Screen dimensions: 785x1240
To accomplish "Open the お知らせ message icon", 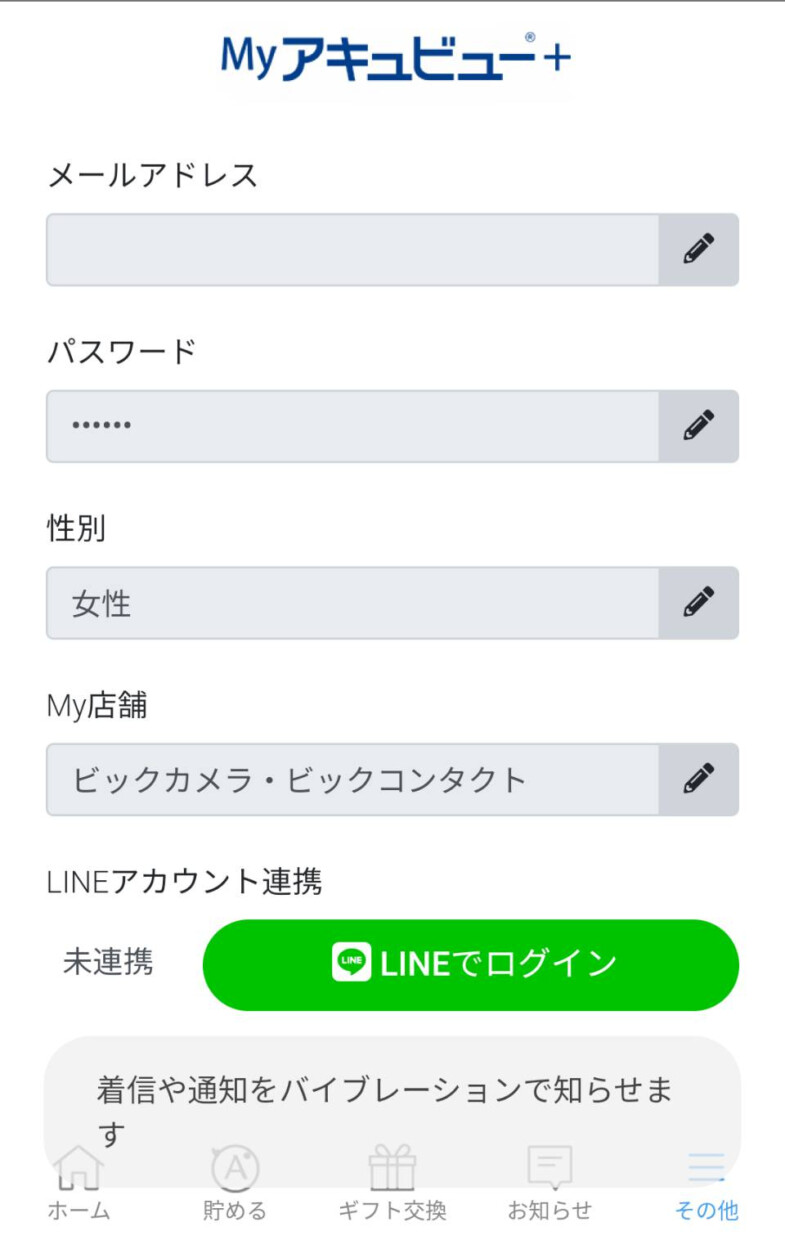I will [x=549, y=1167].
